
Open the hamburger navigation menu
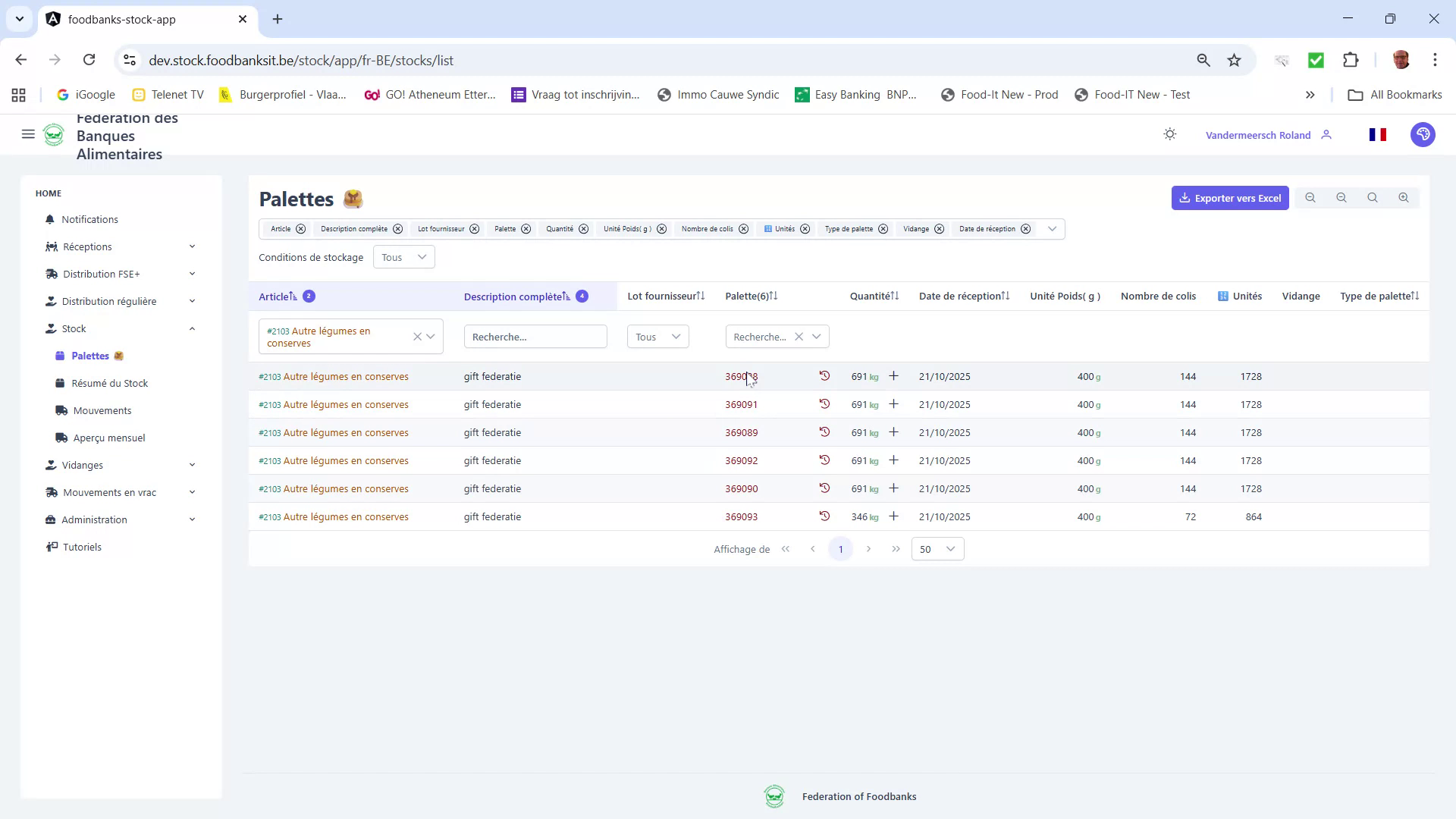(28, 134)
